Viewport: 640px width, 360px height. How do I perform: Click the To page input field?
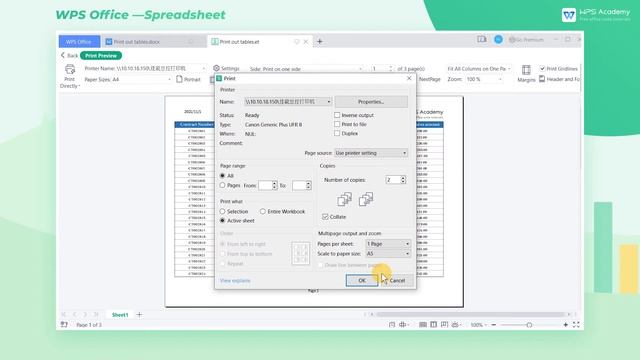pyautogui.click(x=299, y=185)
